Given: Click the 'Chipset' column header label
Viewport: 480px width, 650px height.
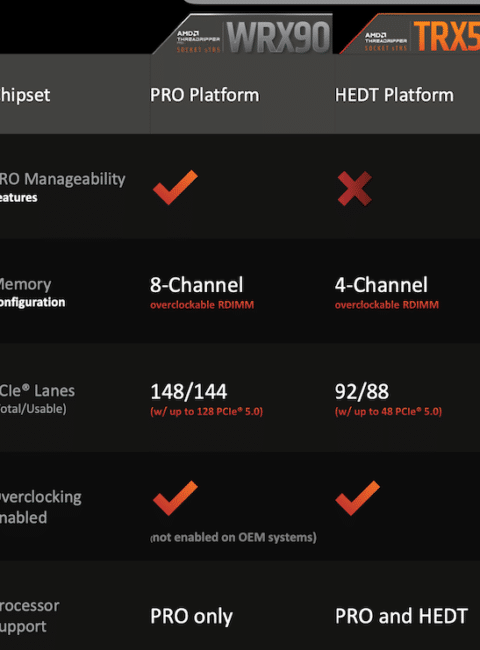Looking at the screenshot, I should coord(25,95).
